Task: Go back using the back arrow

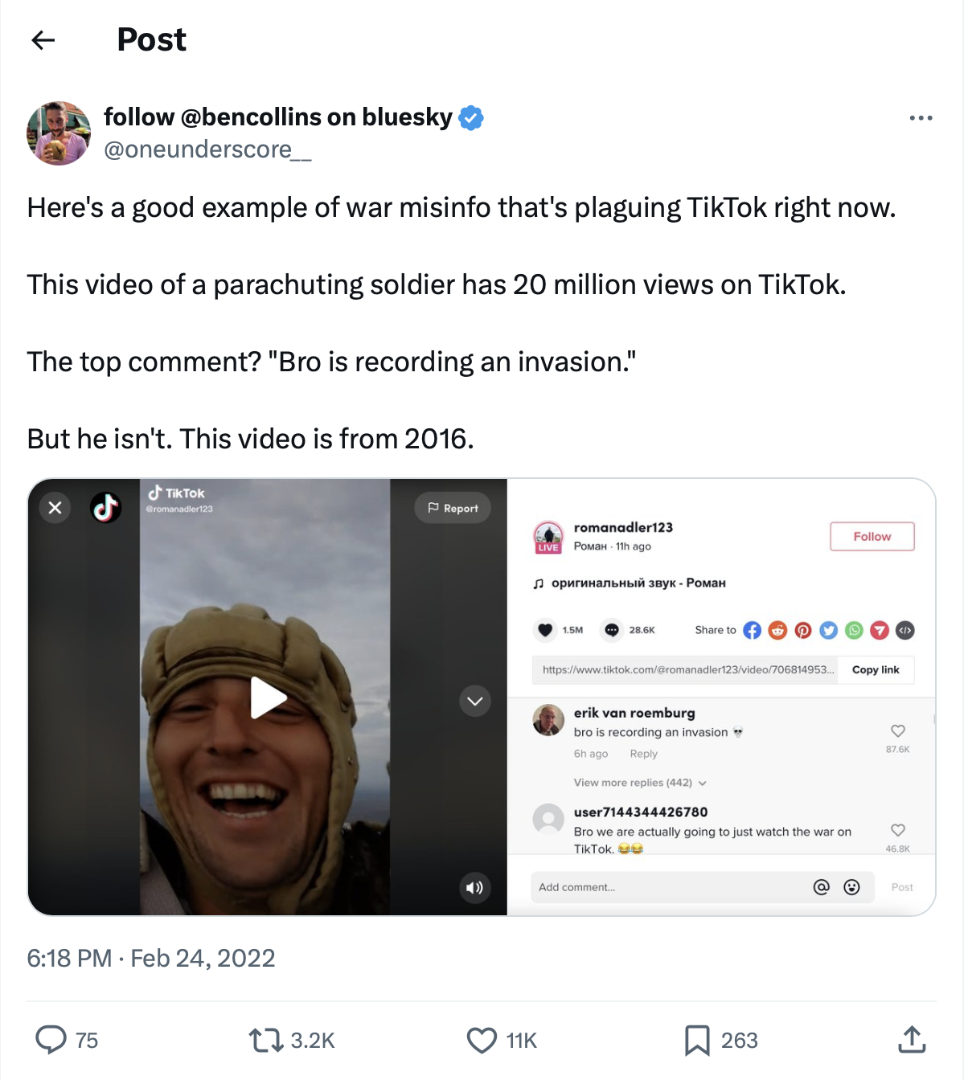Action: click(42, 40)
